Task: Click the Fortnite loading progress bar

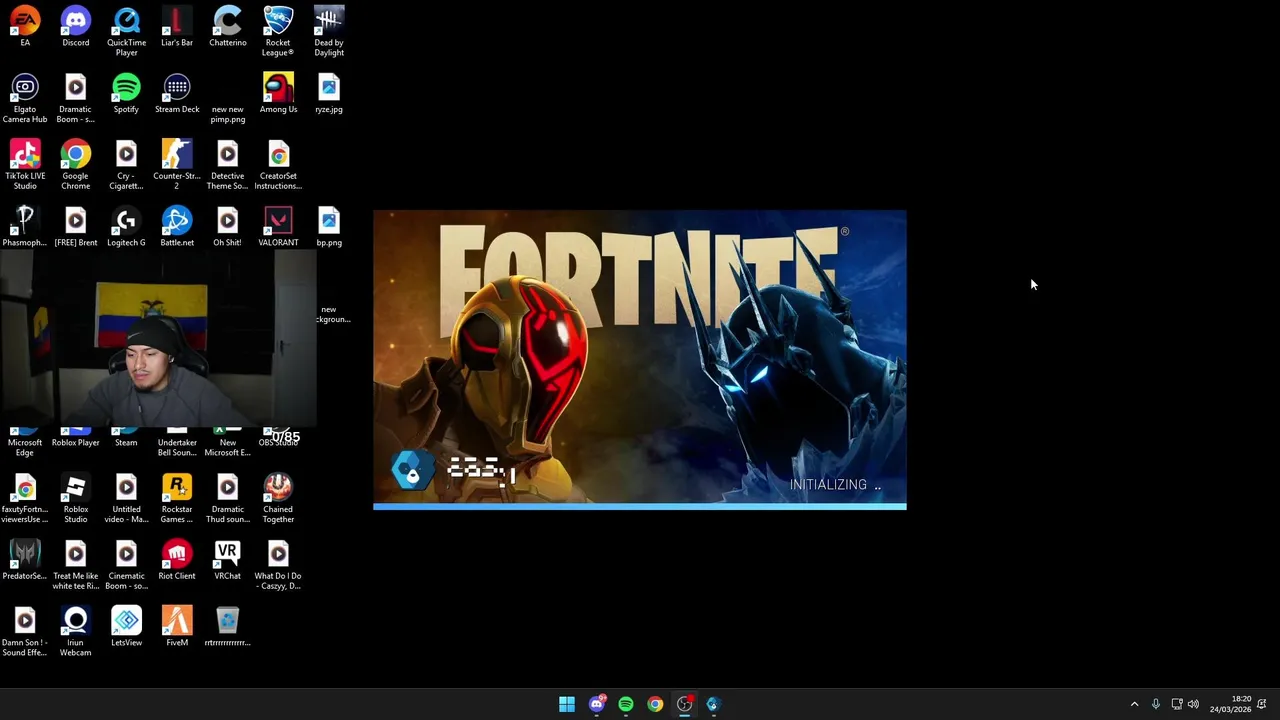Action: pos(640,507)
